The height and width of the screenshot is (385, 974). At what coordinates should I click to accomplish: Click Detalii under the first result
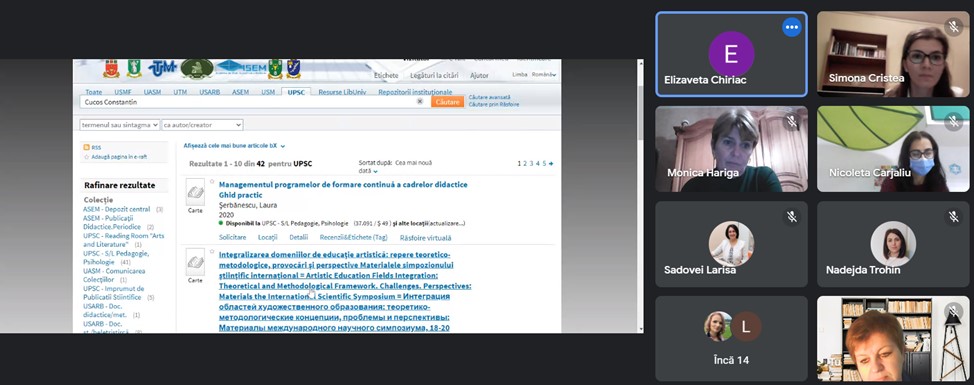299,237
